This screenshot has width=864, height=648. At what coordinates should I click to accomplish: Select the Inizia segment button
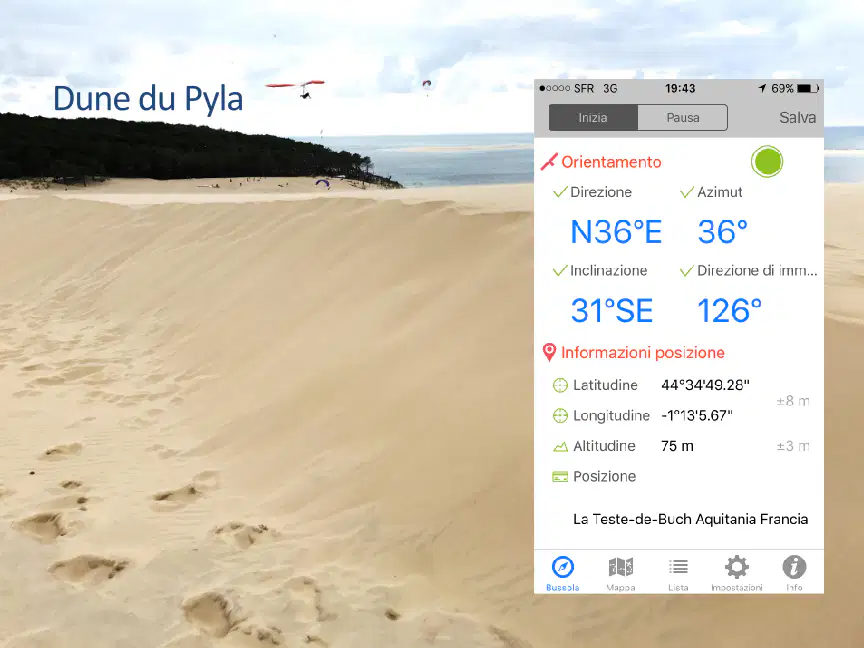pos(593,117)
